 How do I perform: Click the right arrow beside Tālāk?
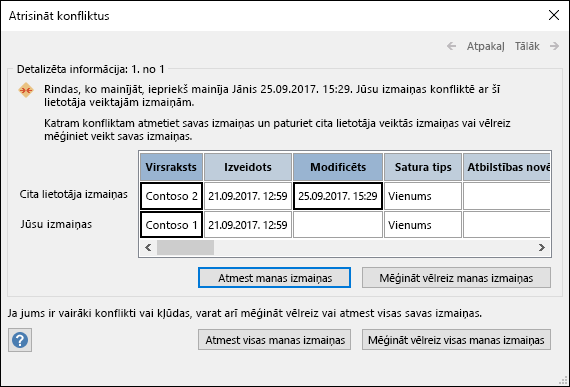point(554,46)
